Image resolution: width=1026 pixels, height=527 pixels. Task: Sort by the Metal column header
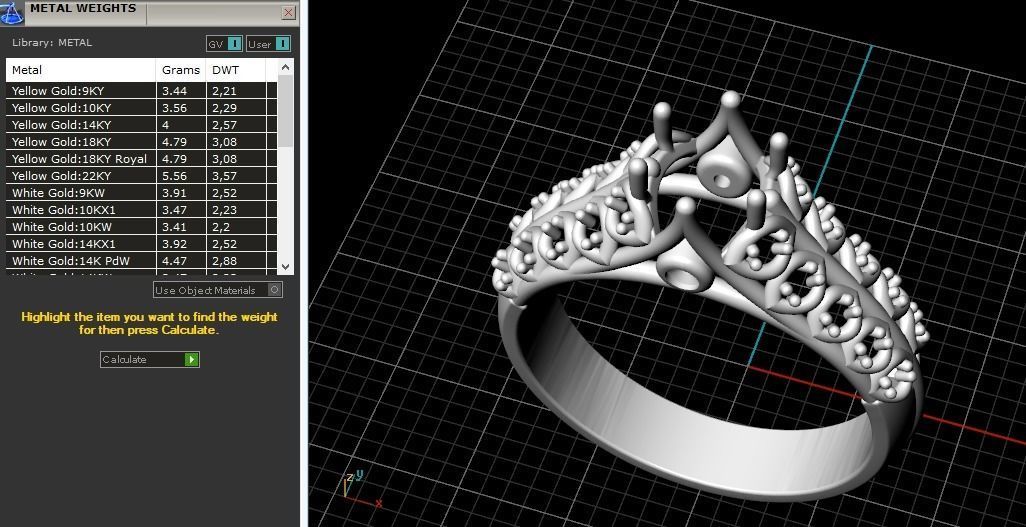[x=81, y=70]
